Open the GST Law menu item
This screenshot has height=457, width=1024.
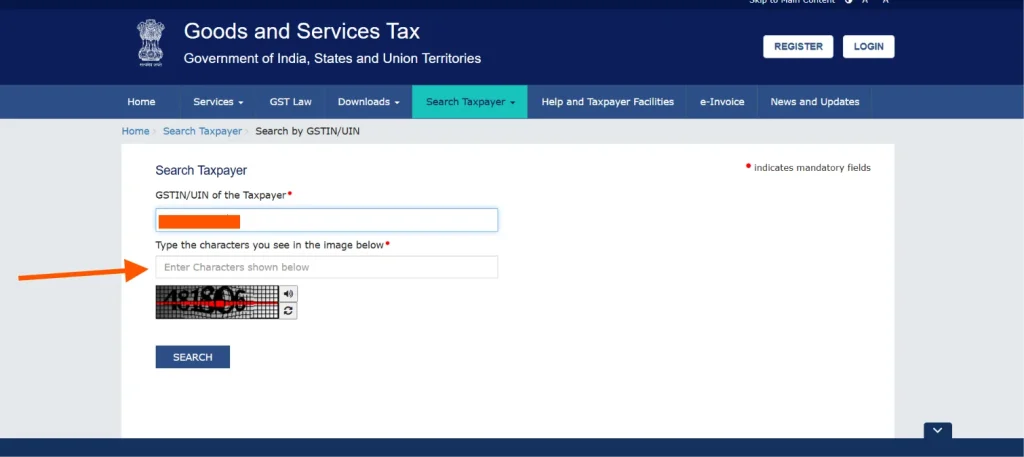click(291, 102)
